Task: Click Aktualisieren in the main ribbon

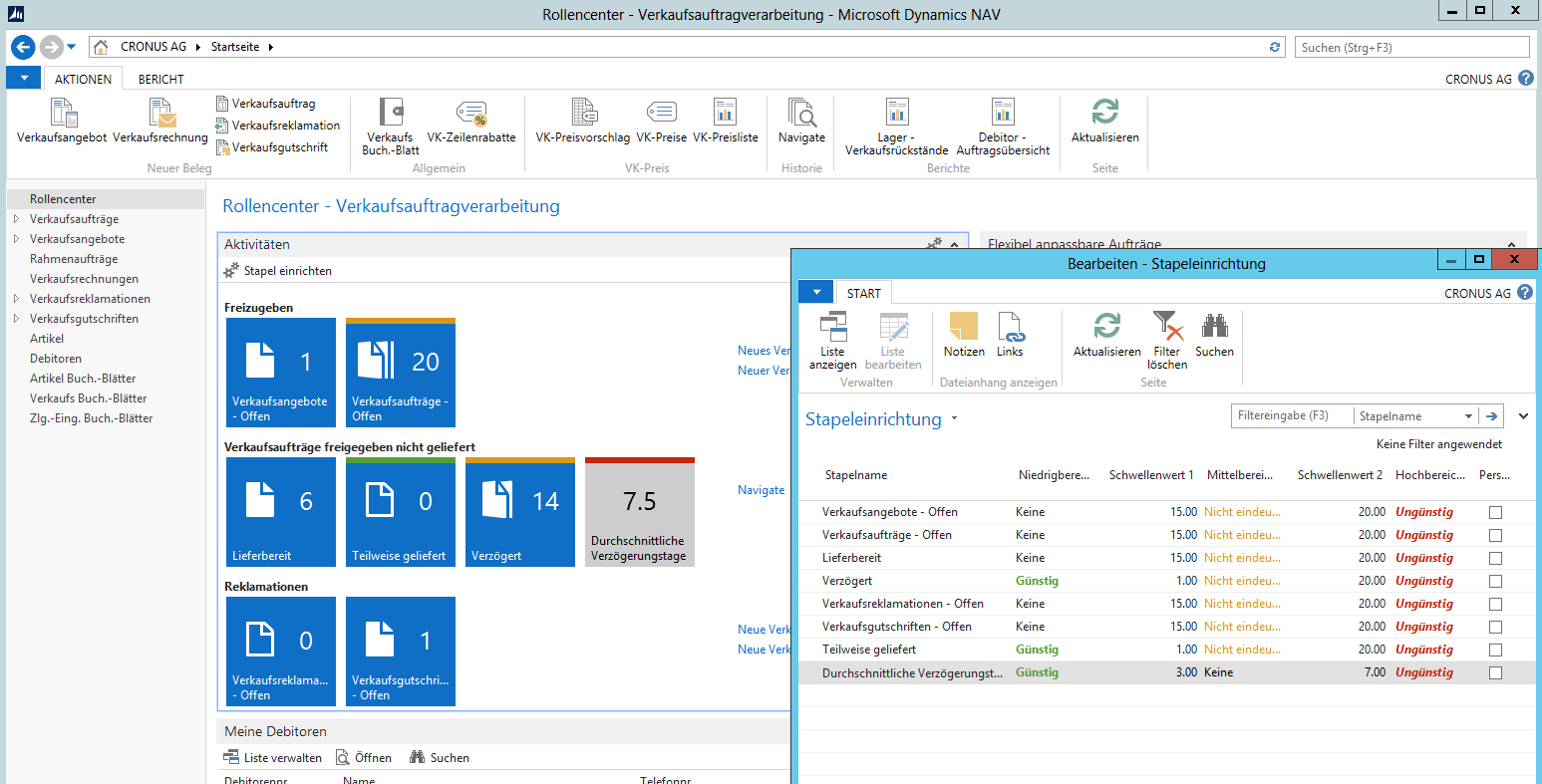Action: point(1105,122)
